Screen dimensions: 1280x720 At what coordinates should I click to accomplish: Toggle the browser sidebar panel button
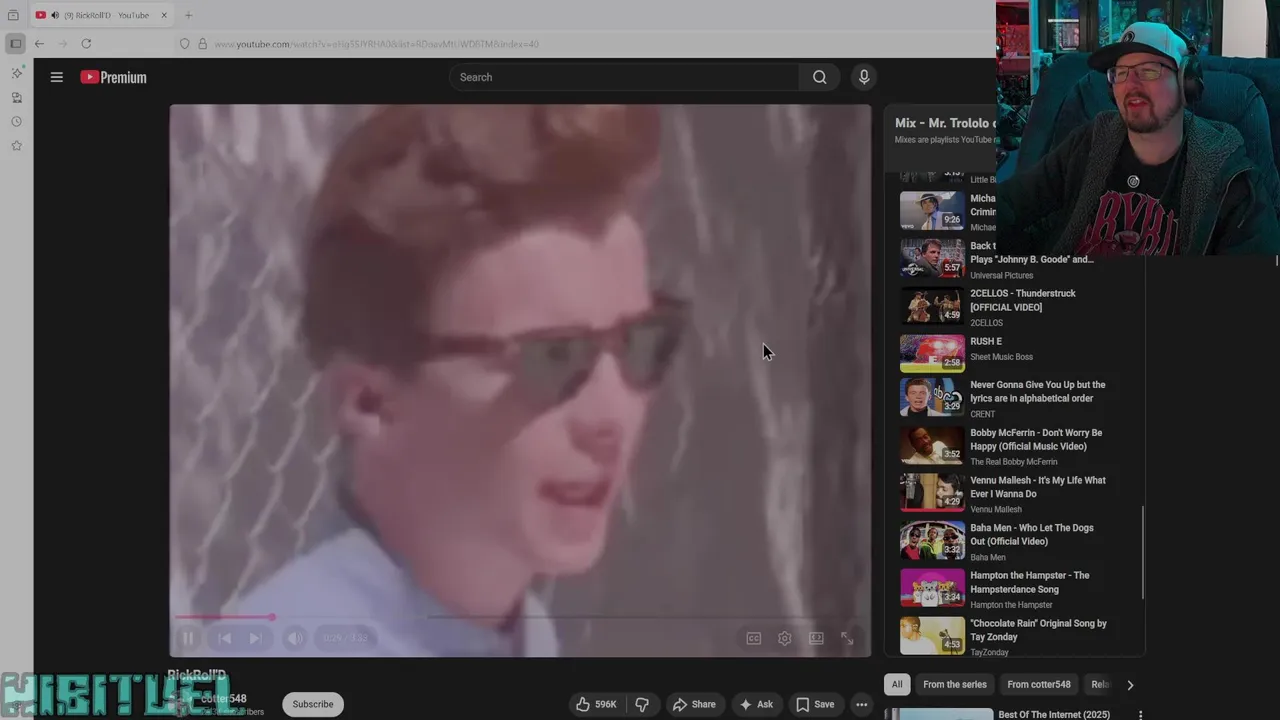15,44
